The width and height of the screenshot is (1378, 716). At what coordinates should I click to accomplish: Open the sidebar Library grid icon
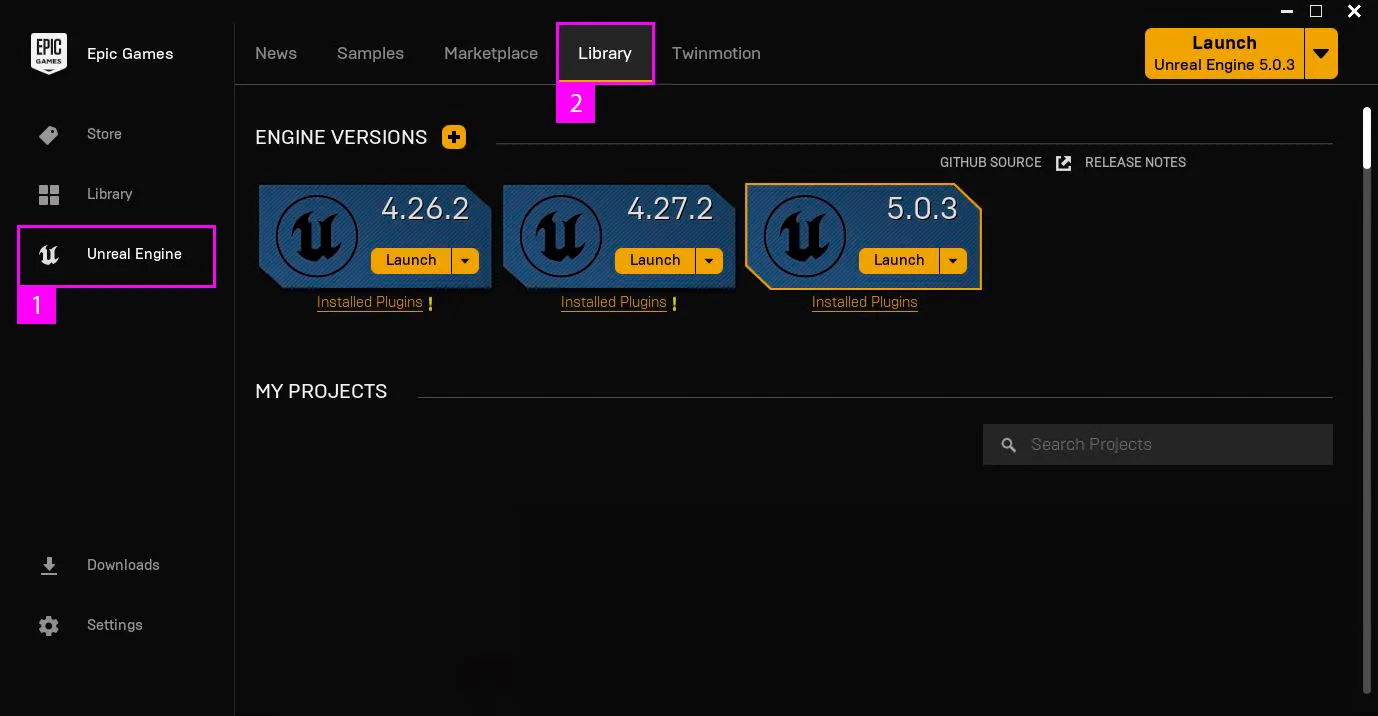(49, 195)
